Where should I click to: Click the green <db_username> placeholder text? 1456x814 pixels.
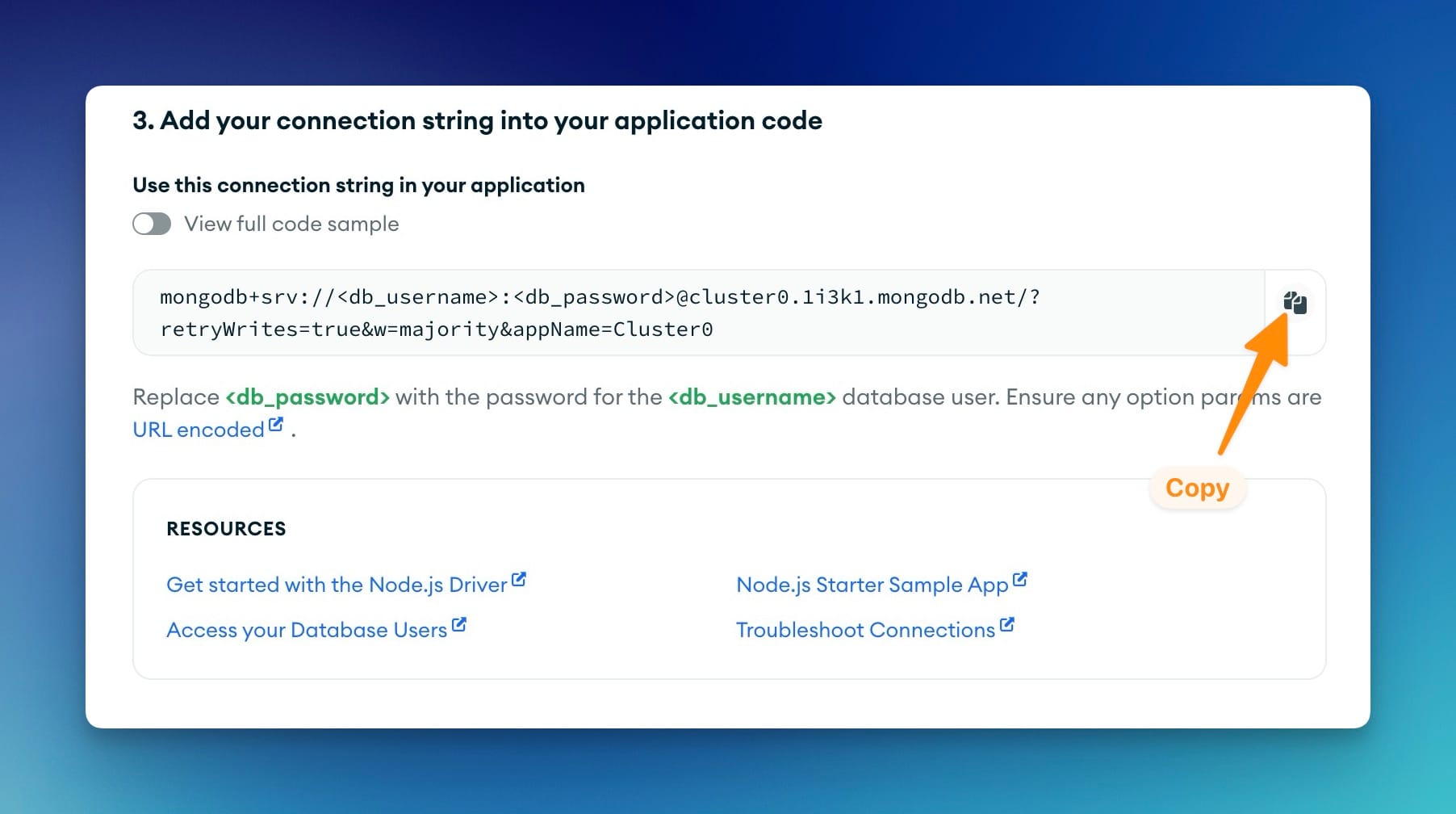(x=752, y=397)
